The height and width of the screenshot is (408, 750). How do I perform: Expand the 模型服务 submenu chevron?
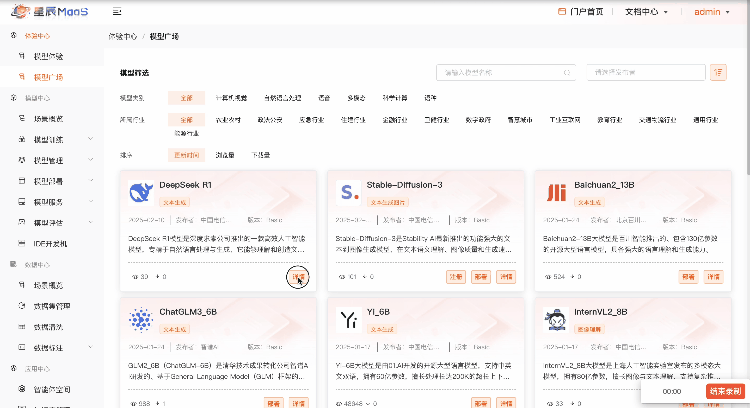click(x=90, y=201)
